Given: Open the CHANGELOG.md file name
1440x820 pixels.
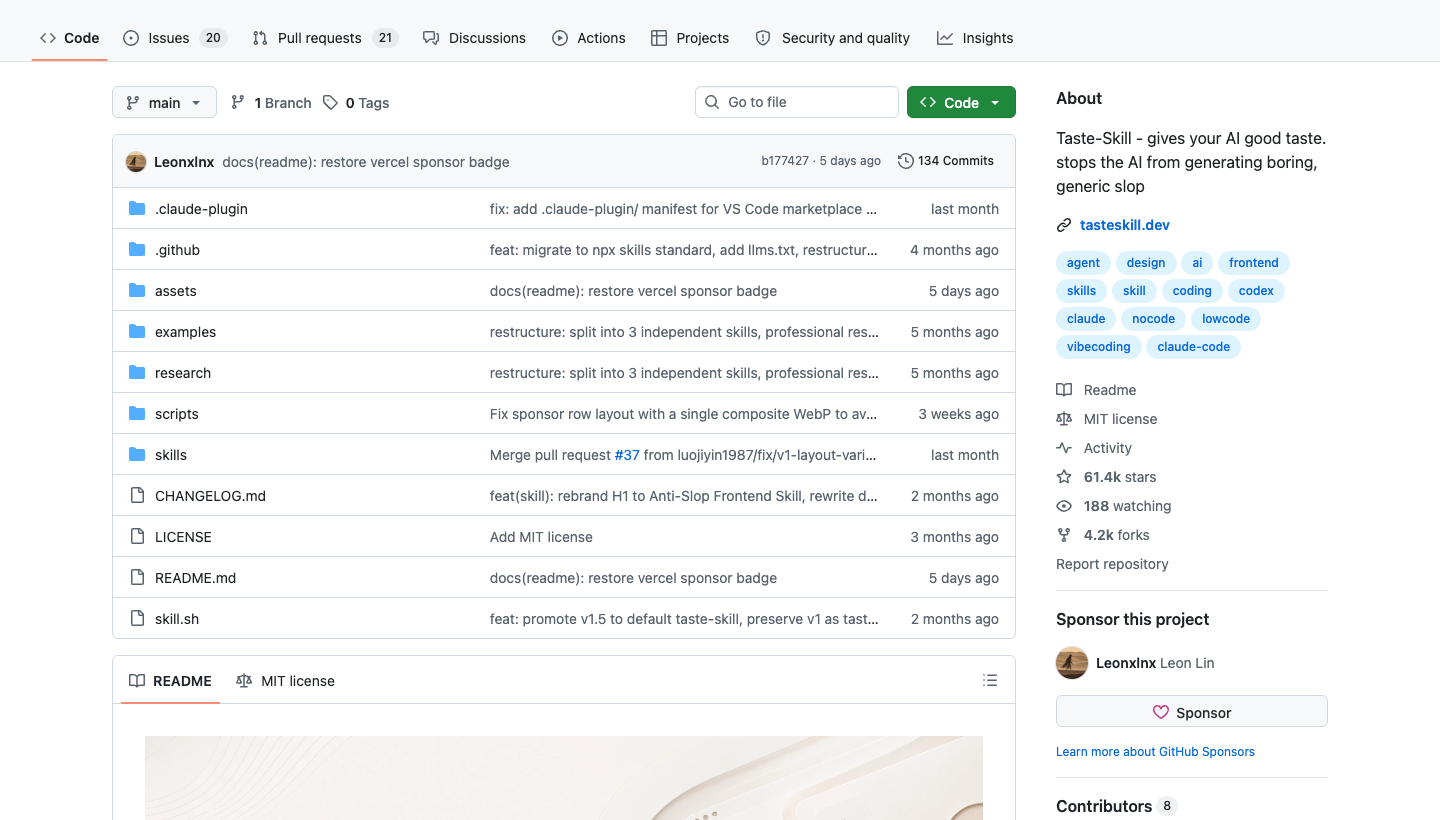Looking at the screenshot, I should click(x=210, y=496).
